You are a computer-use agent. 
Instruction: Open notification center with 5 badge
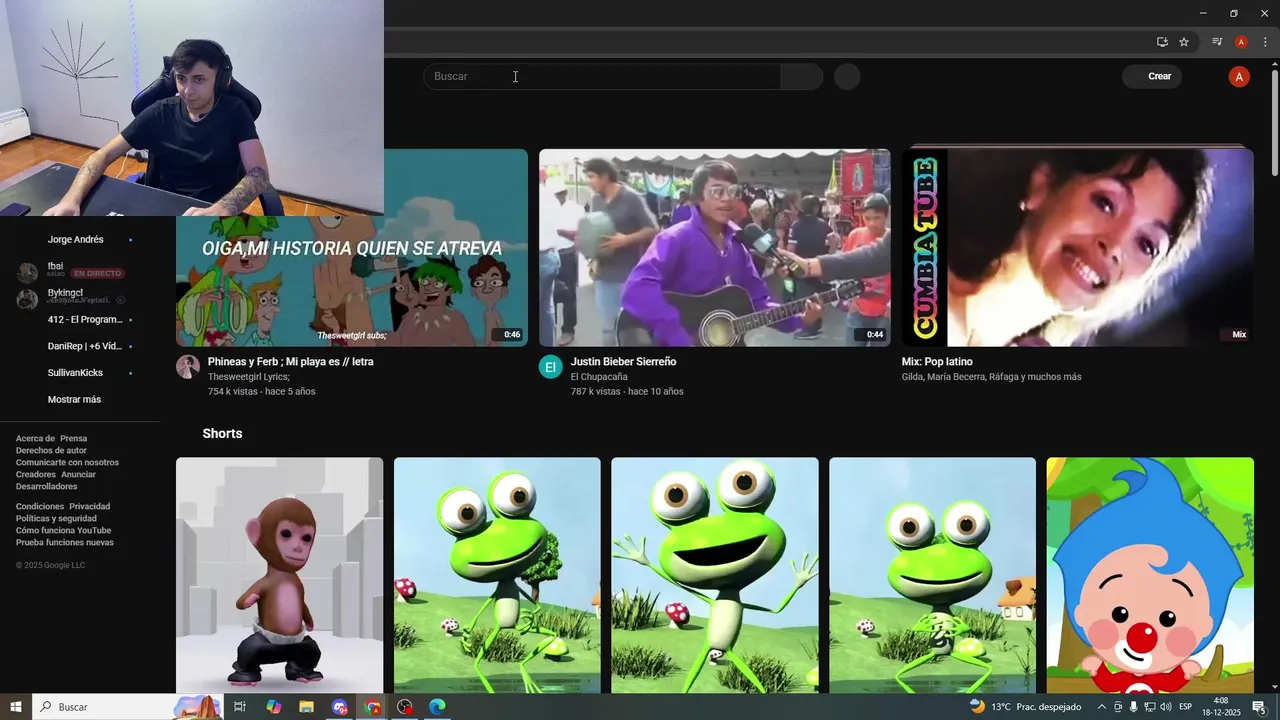(1260, 707)
